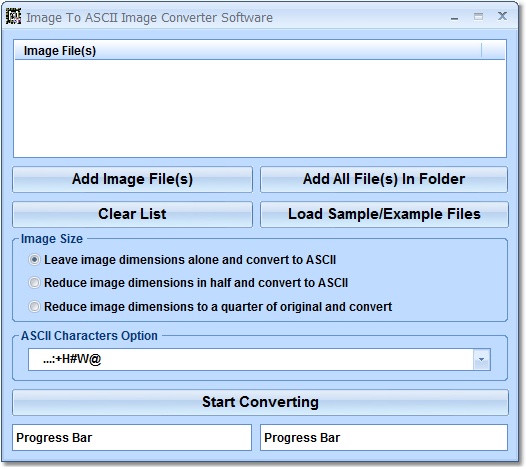Close the Image To ASCII window
This screenshot has width=526, height=469.
coord(502,16)
